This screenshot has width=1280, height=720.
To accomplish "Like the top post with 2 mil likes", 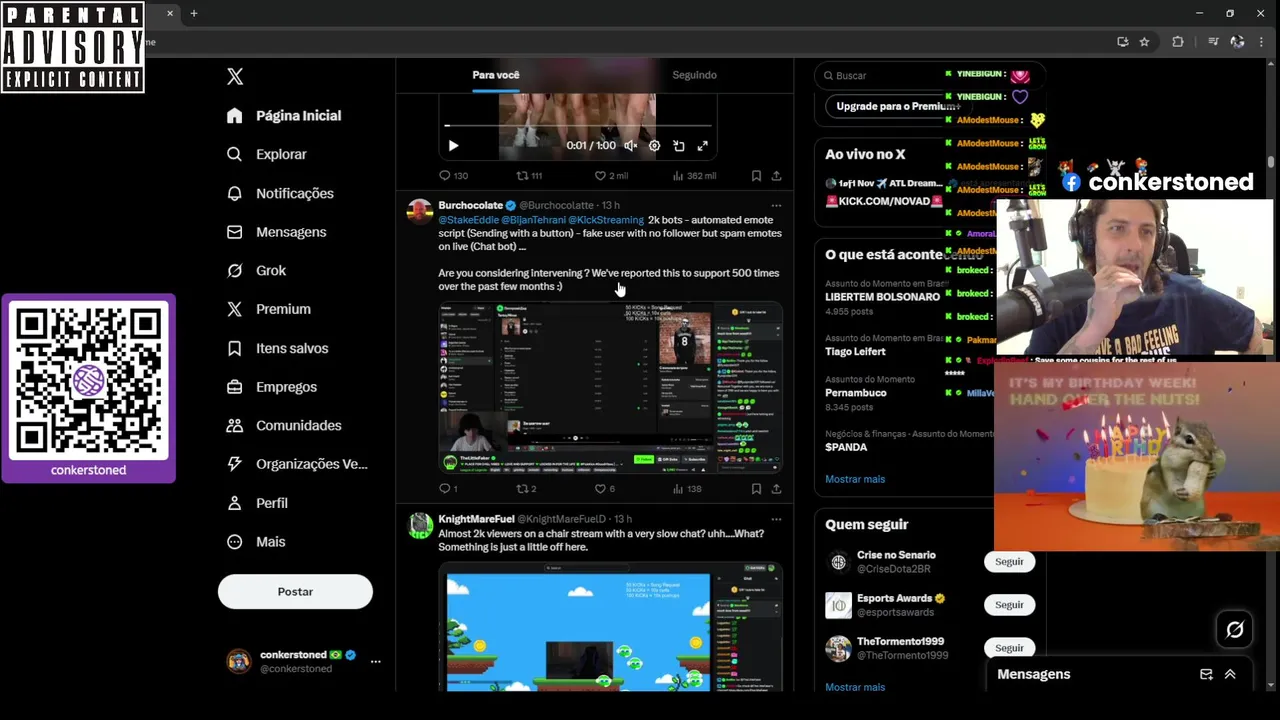I will click(610, 176).
